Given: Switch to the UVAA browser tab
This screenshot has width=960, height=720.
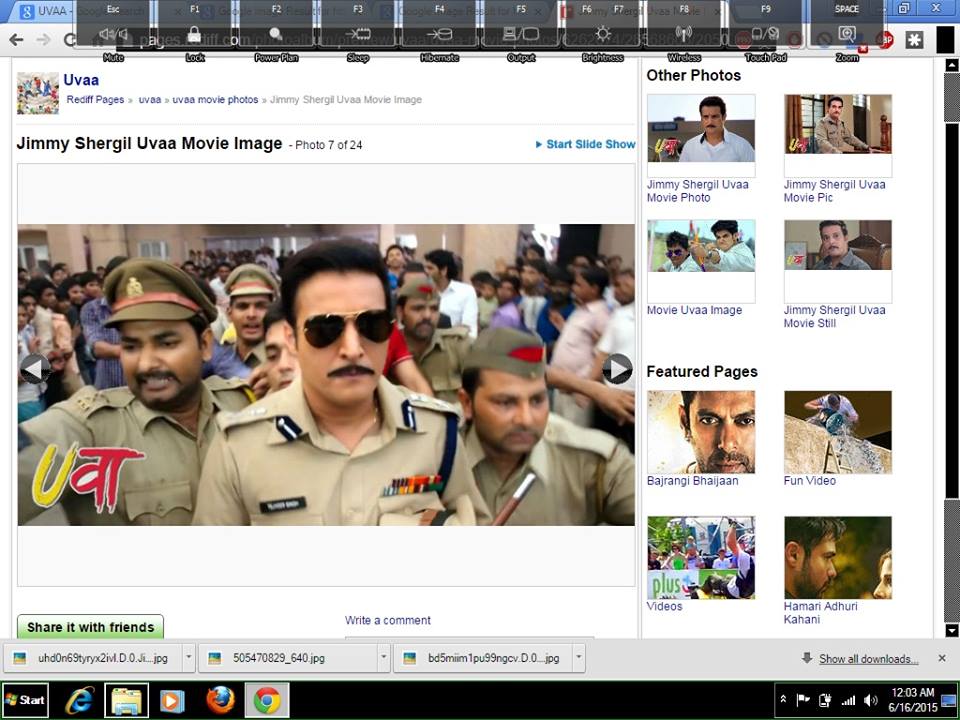Looking at the screenshot, I should coord(50,9).
